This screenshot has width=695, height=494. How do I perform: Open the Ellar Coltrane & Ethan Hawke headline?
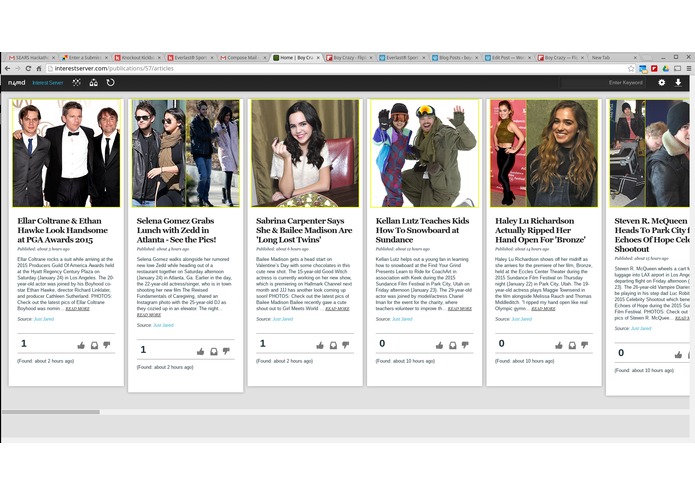(62, 230)
